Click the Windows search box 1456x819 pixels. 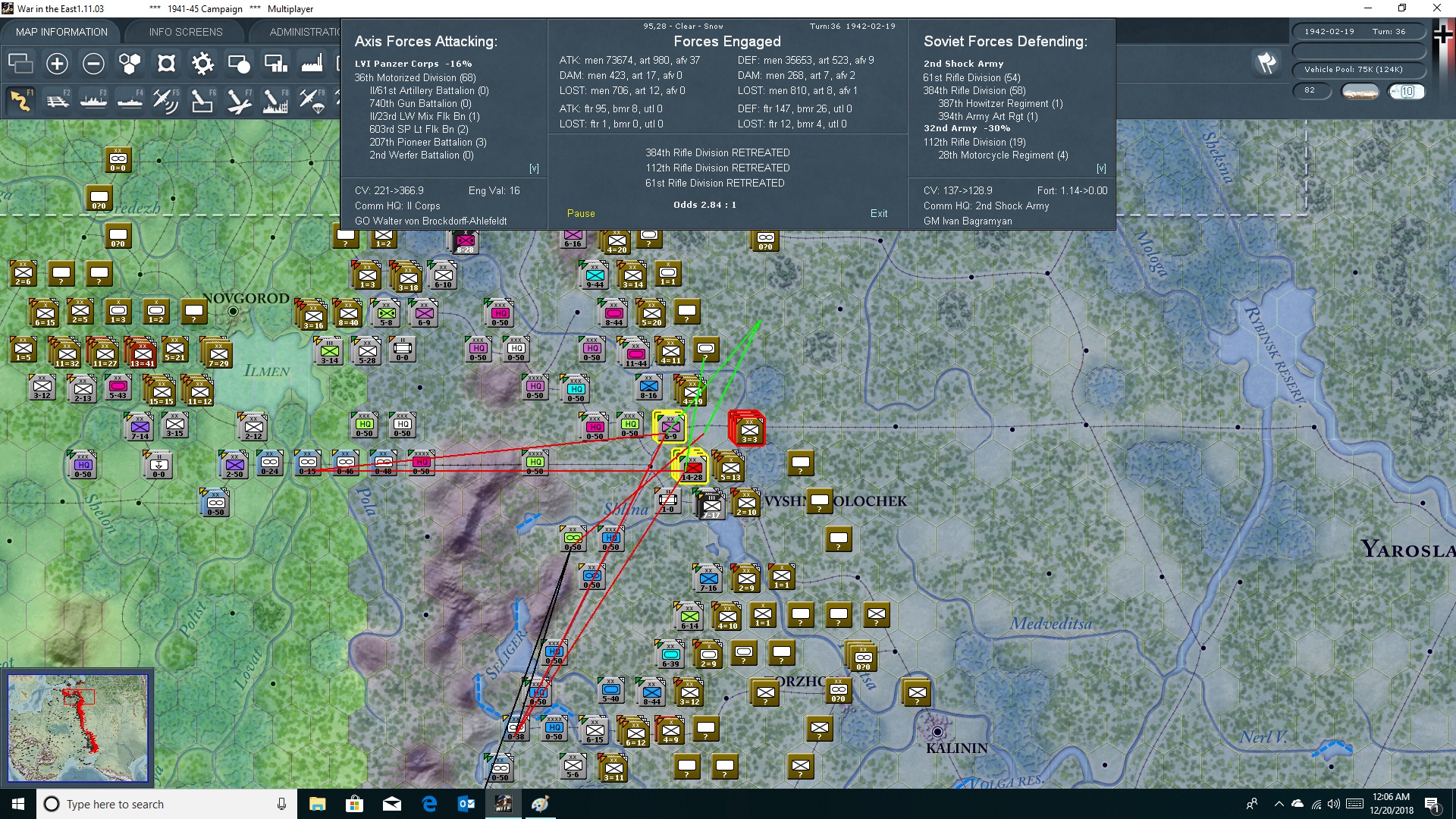[x=166, y=804]
